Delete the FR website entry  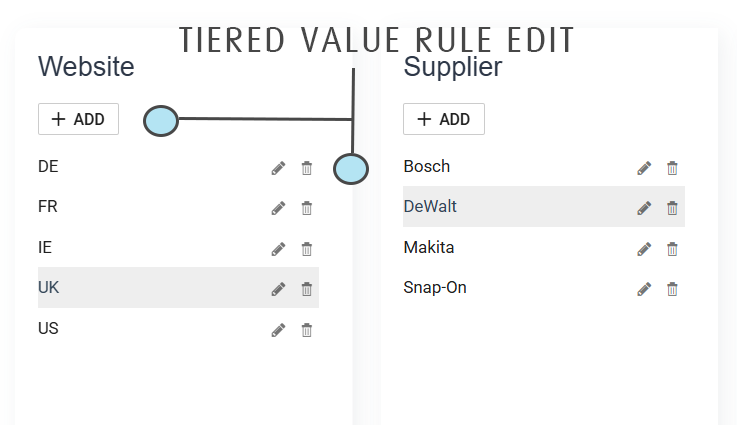[x=307, y=208]
